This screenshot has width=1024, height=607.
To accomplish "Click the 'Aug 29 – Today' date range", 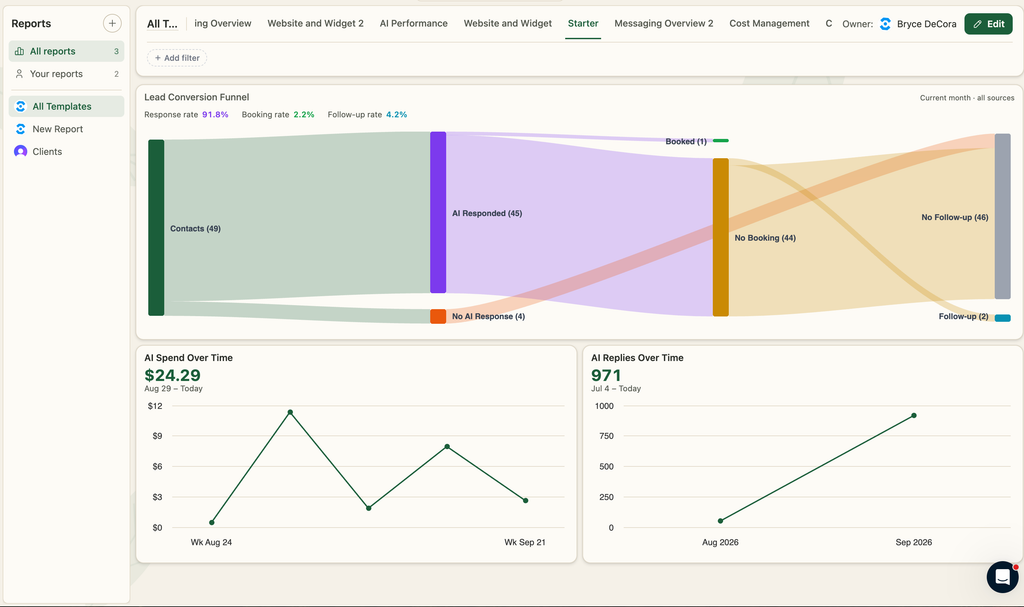I will [x=173, y=388].
